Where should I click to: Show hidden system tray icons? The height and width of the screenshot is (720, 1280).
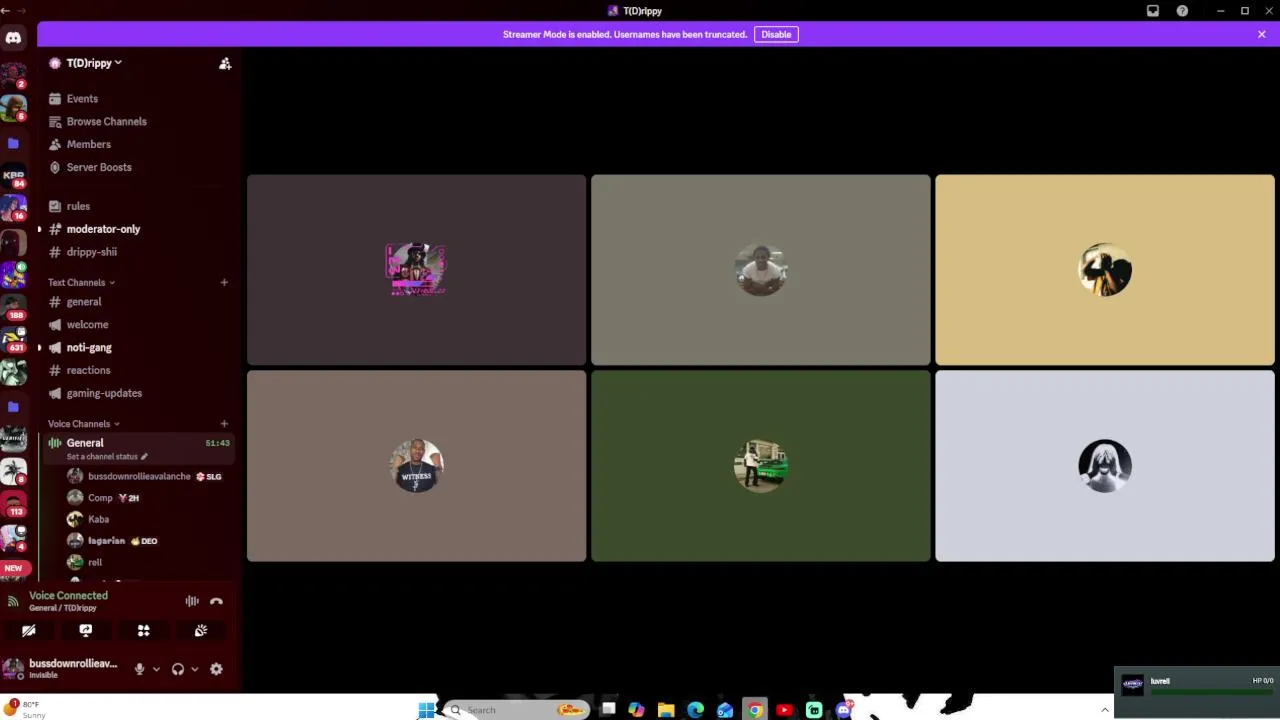click(x=1105, y=710)
